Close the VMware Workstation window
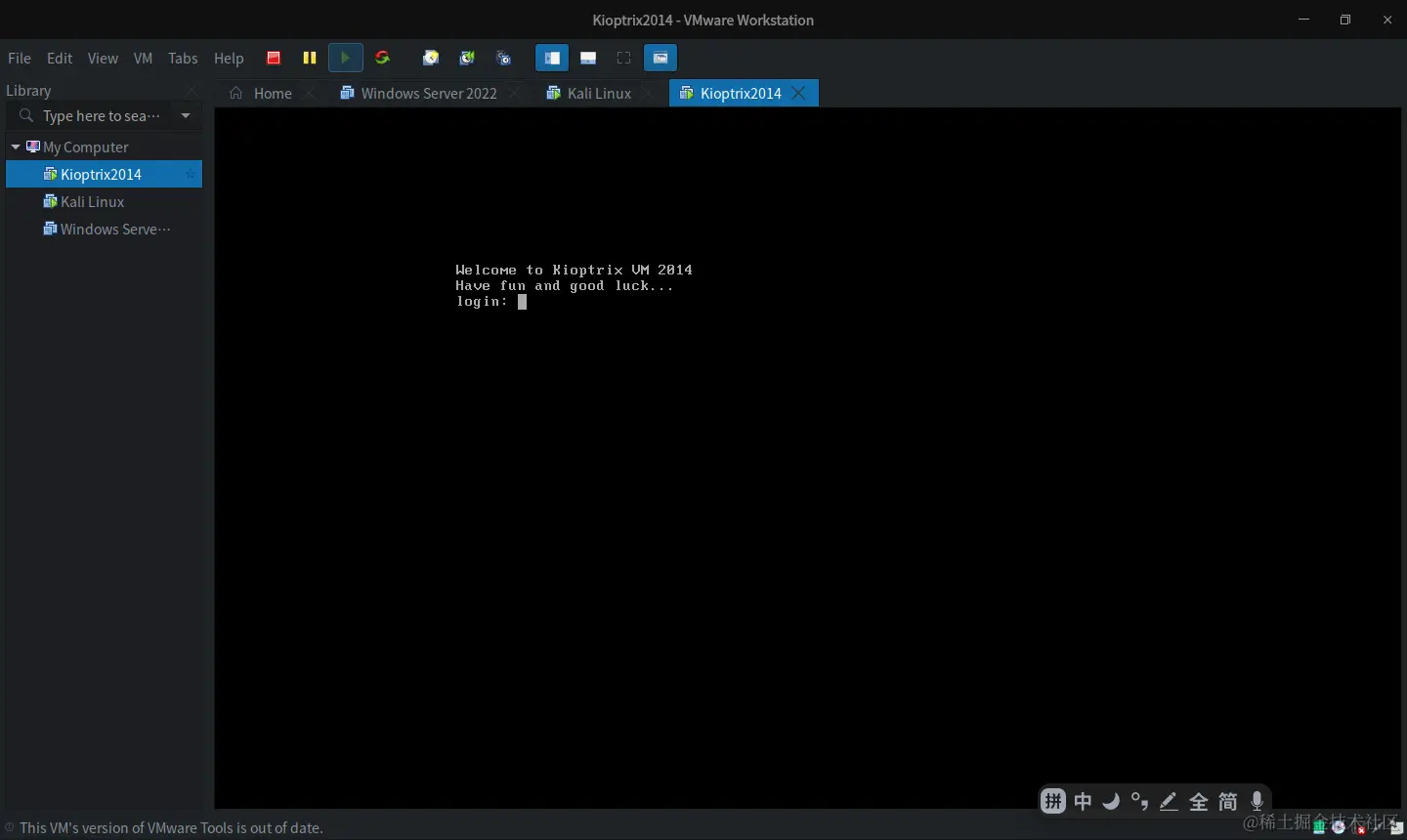This screenshot has width=1407, height=840. [1387, 20]
